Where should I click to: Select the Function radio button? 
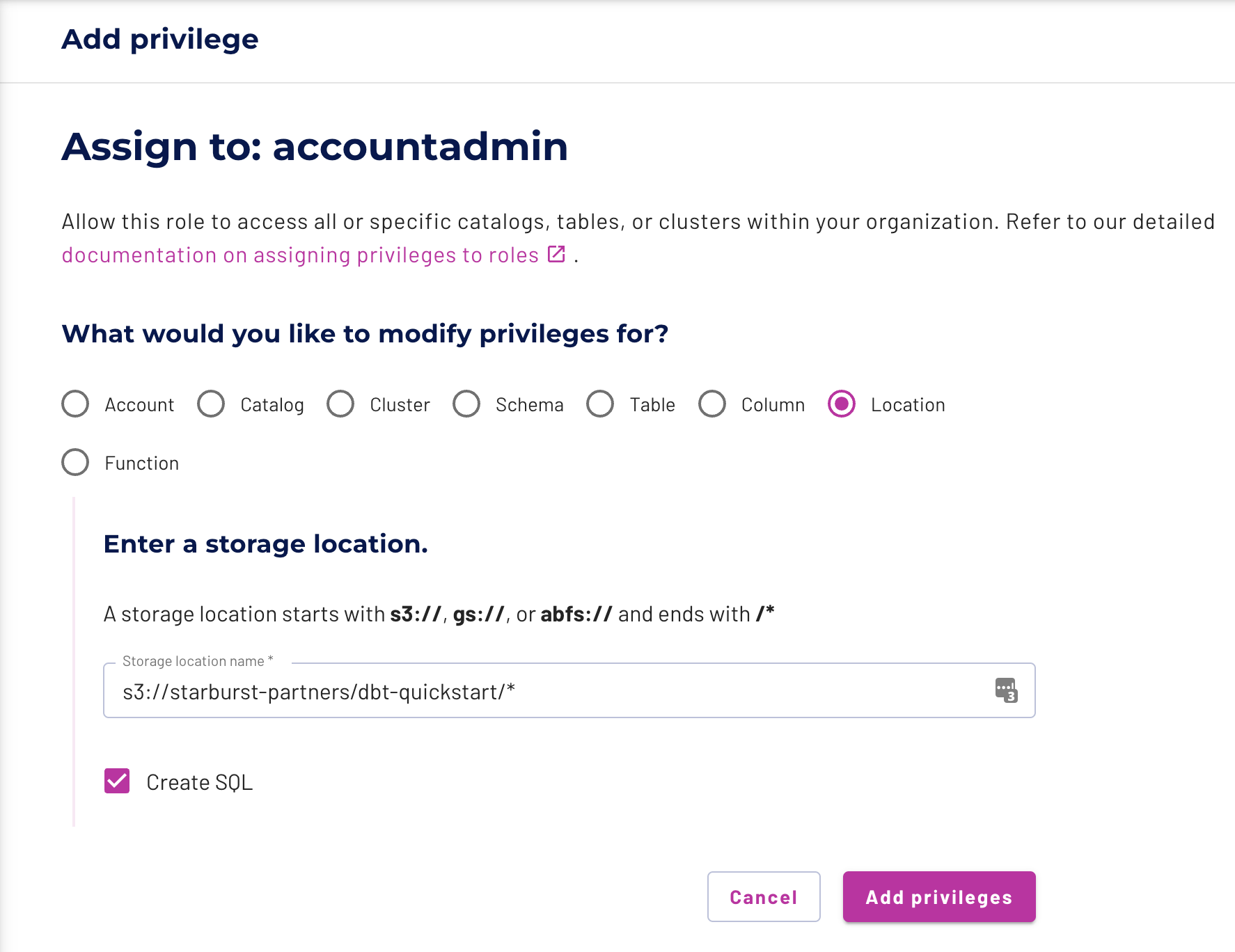click(74, 462)
